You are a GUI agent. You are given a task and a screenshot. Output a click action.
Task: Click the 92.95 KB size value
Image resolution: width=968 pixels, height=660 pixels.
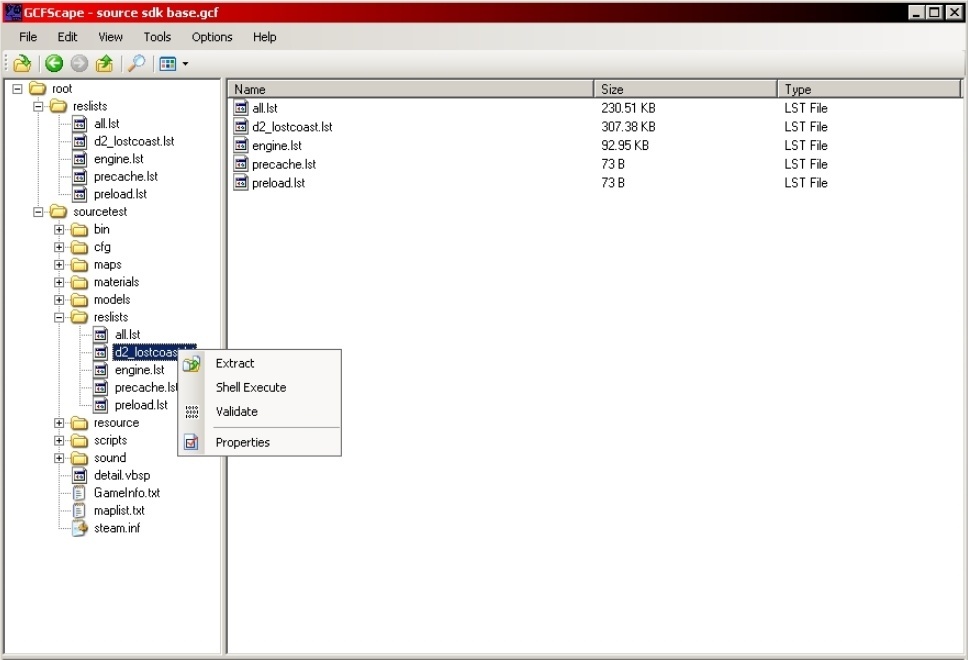625,146
